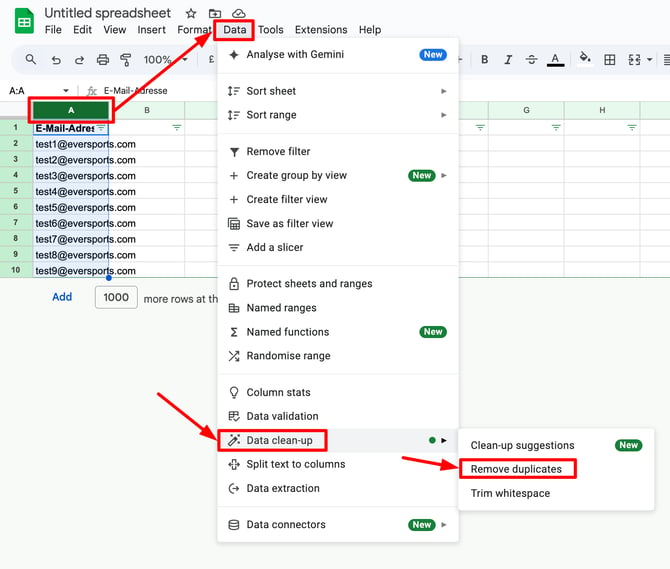The height and width of the screenshot is (569, 670).
Task: Open the fill colour picker
Action: (585, 59)
